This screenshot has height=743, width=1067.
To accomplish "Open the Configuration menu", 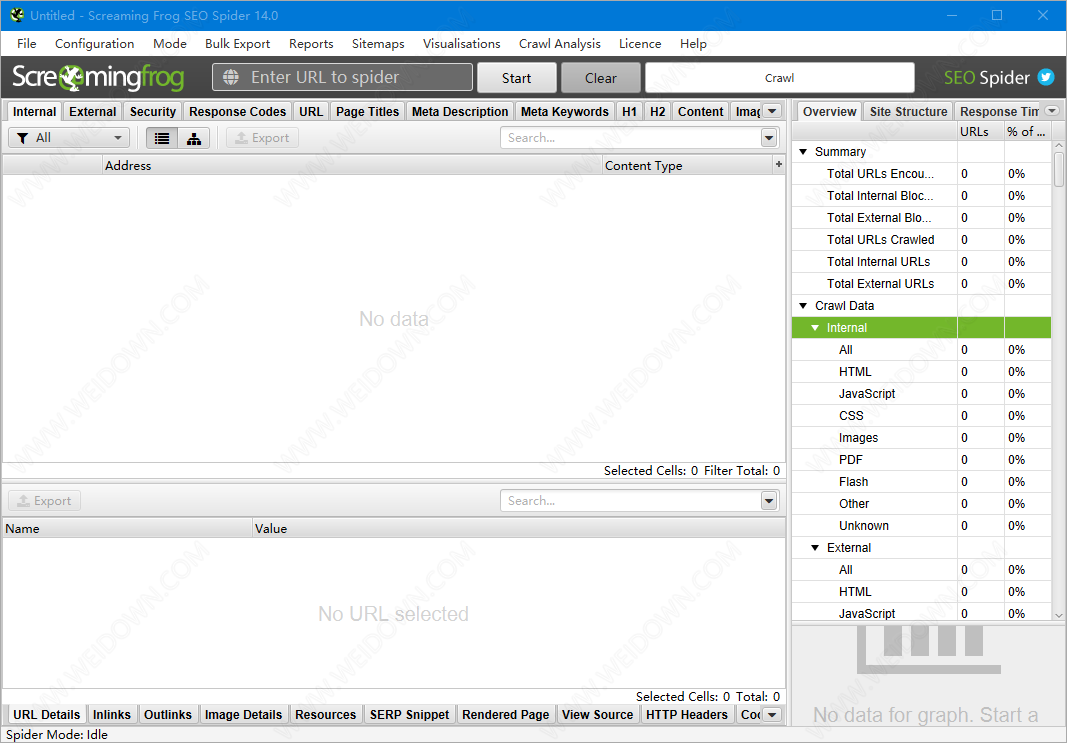I will 95,44.
